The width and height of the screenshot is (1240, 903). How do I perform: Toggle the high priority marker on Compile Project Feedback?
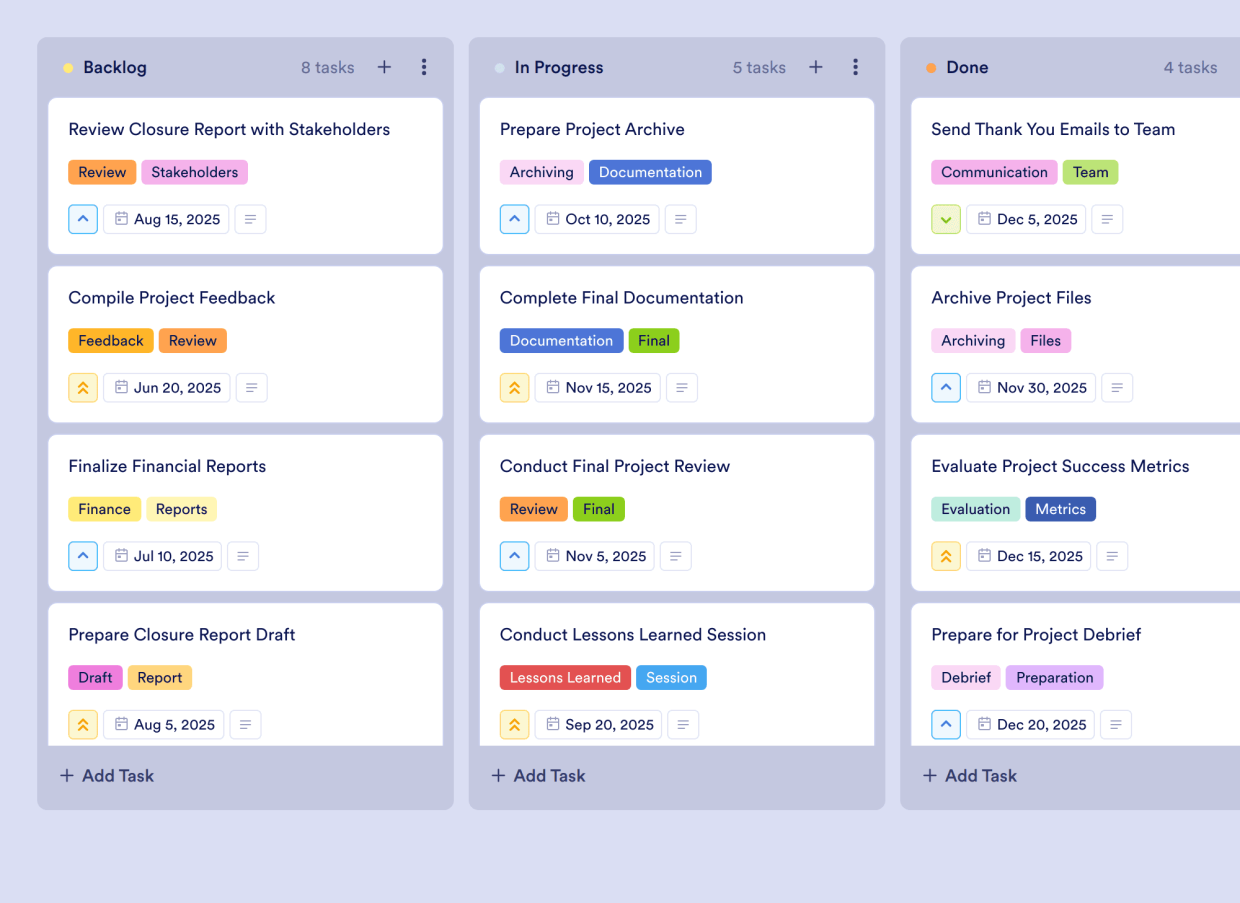tap(83, 387)
